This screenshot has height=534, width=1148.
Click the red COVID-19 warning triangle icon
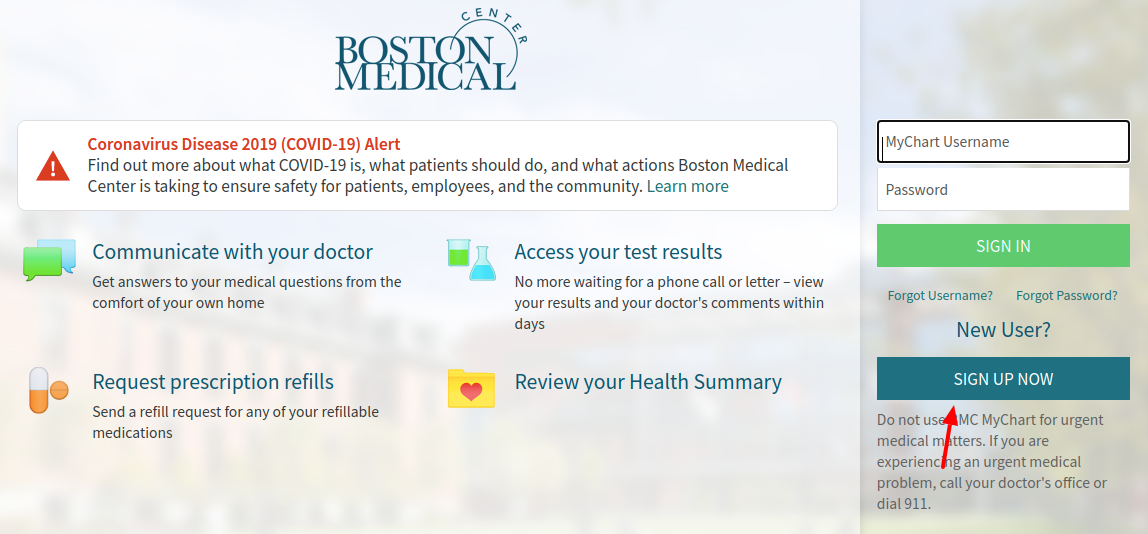click(53, 166)
